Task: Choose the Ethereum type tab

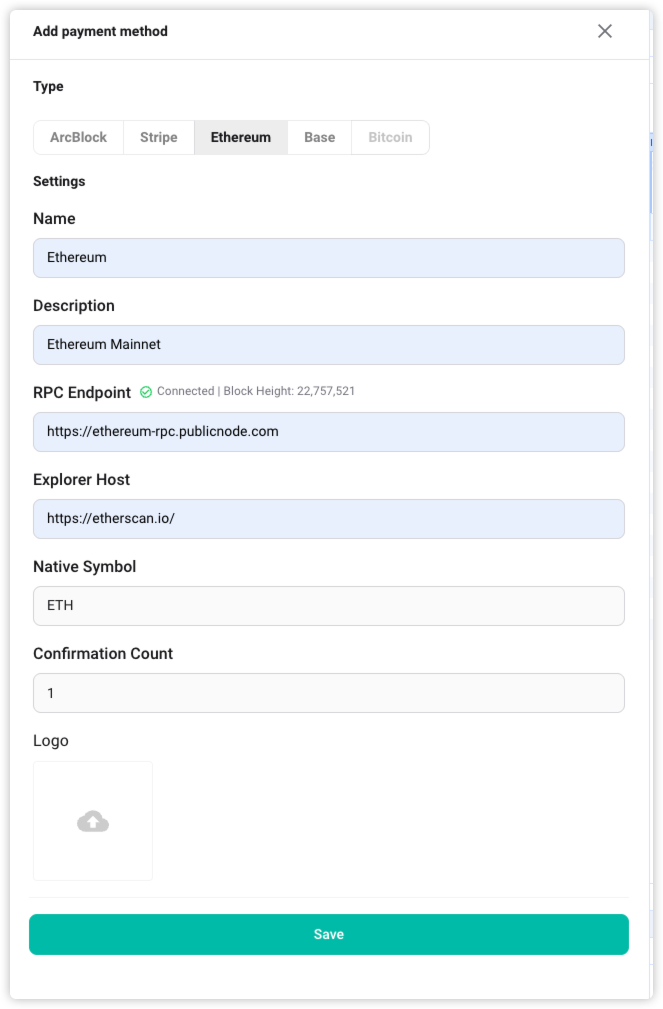Action: 241,137
